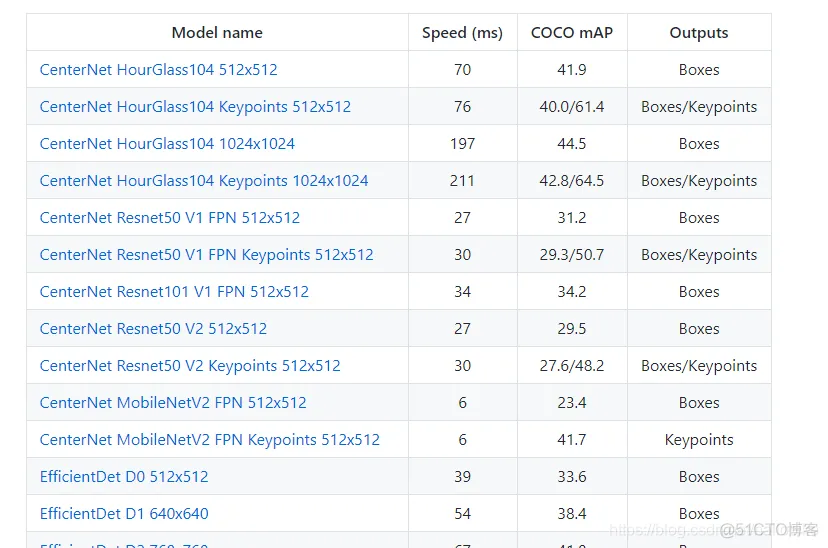
Task: Select Keypoints output for MobileNetV2 FPN Keypoints
Action: [699, 439]
